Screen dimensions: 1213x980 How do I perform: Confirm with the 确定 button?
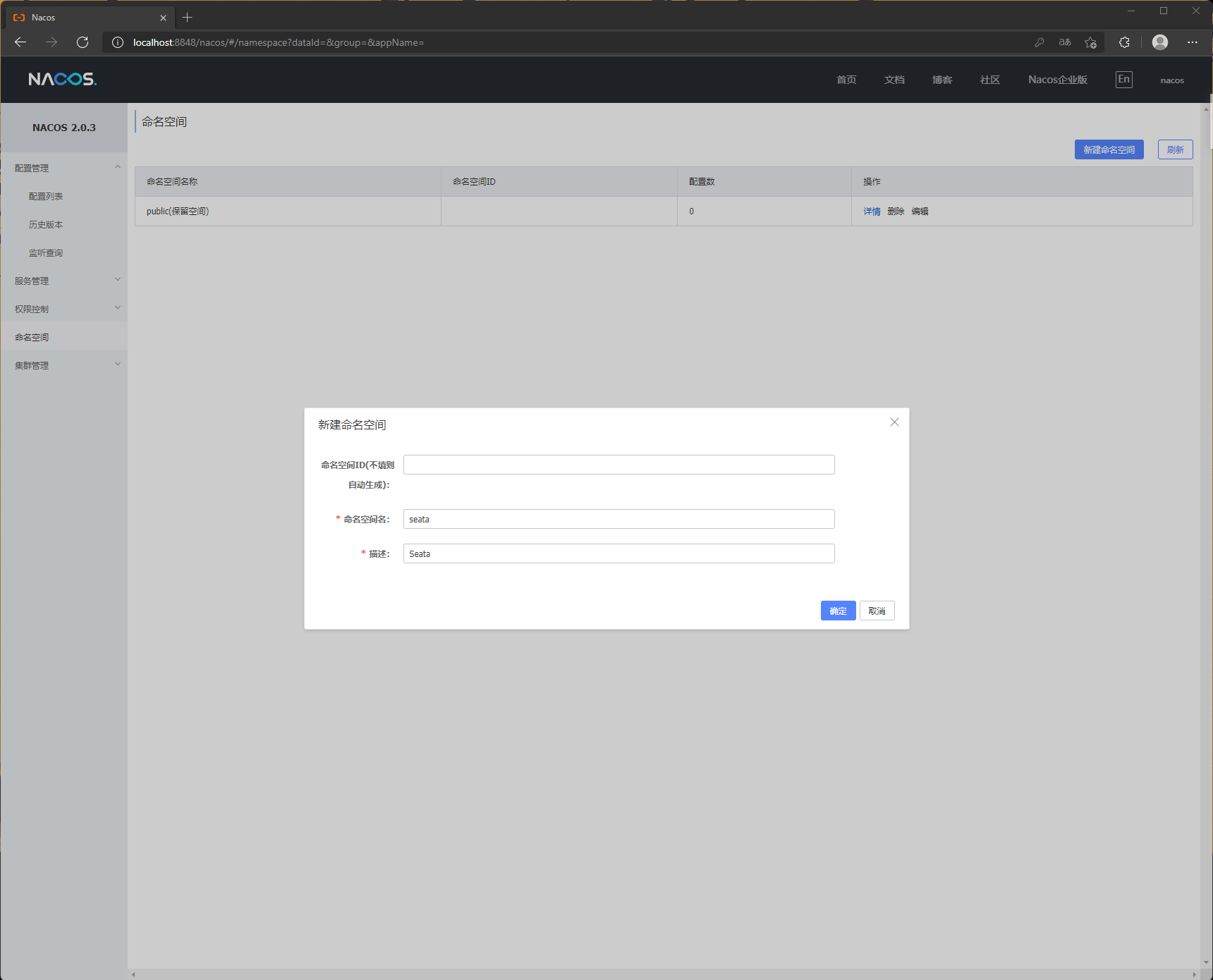(x=839, y=611)
